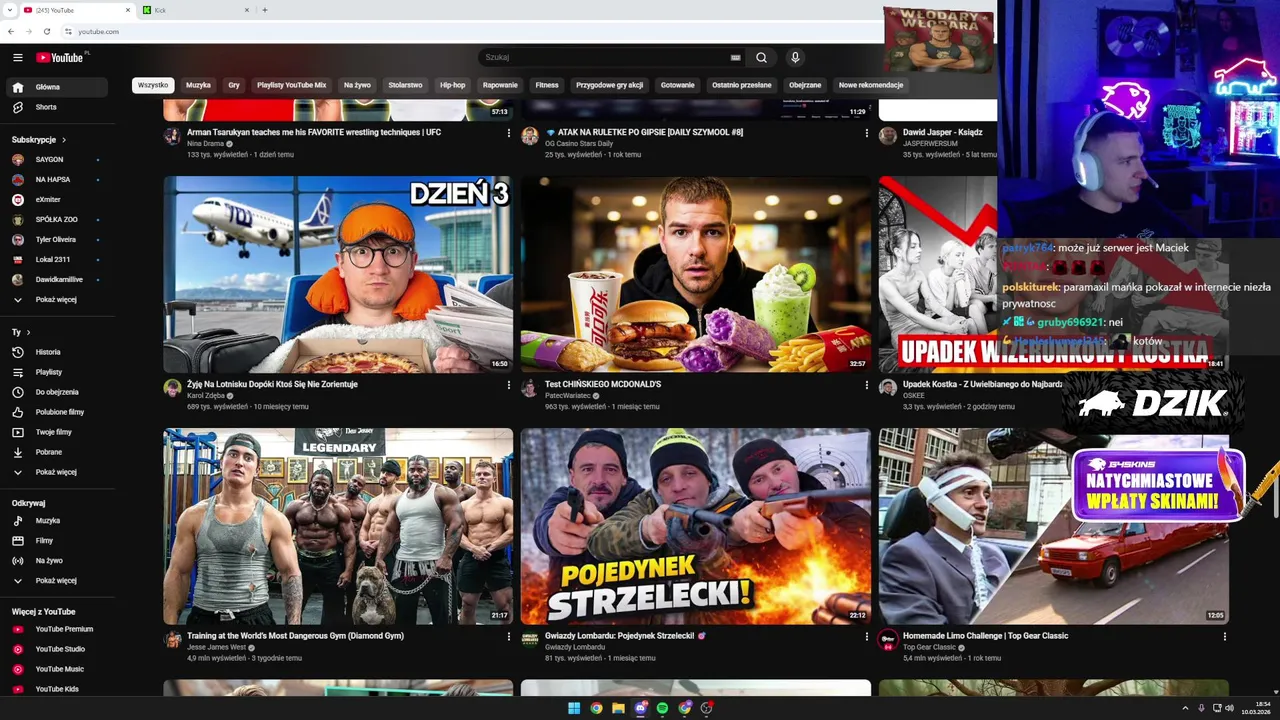Play the World's Most Dangerous Gym thumbnail
Image resolution: width=1280 pixels, height=720 pixels.
click(338, 527)
